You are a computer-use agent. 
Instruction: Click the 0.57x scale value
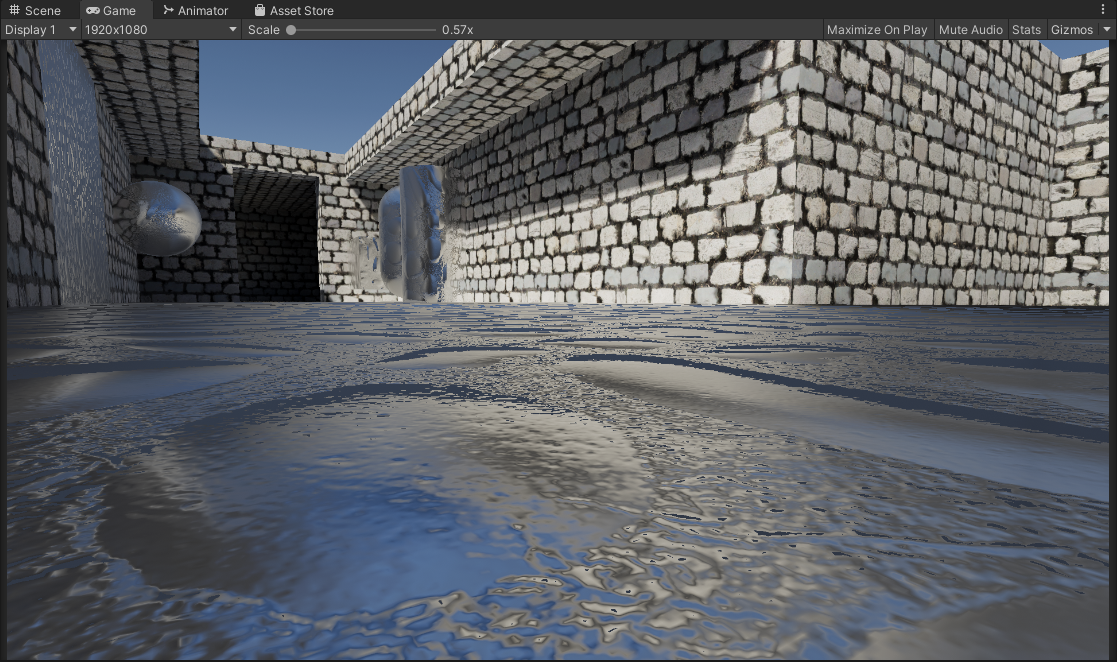click(x=457, y=30)
